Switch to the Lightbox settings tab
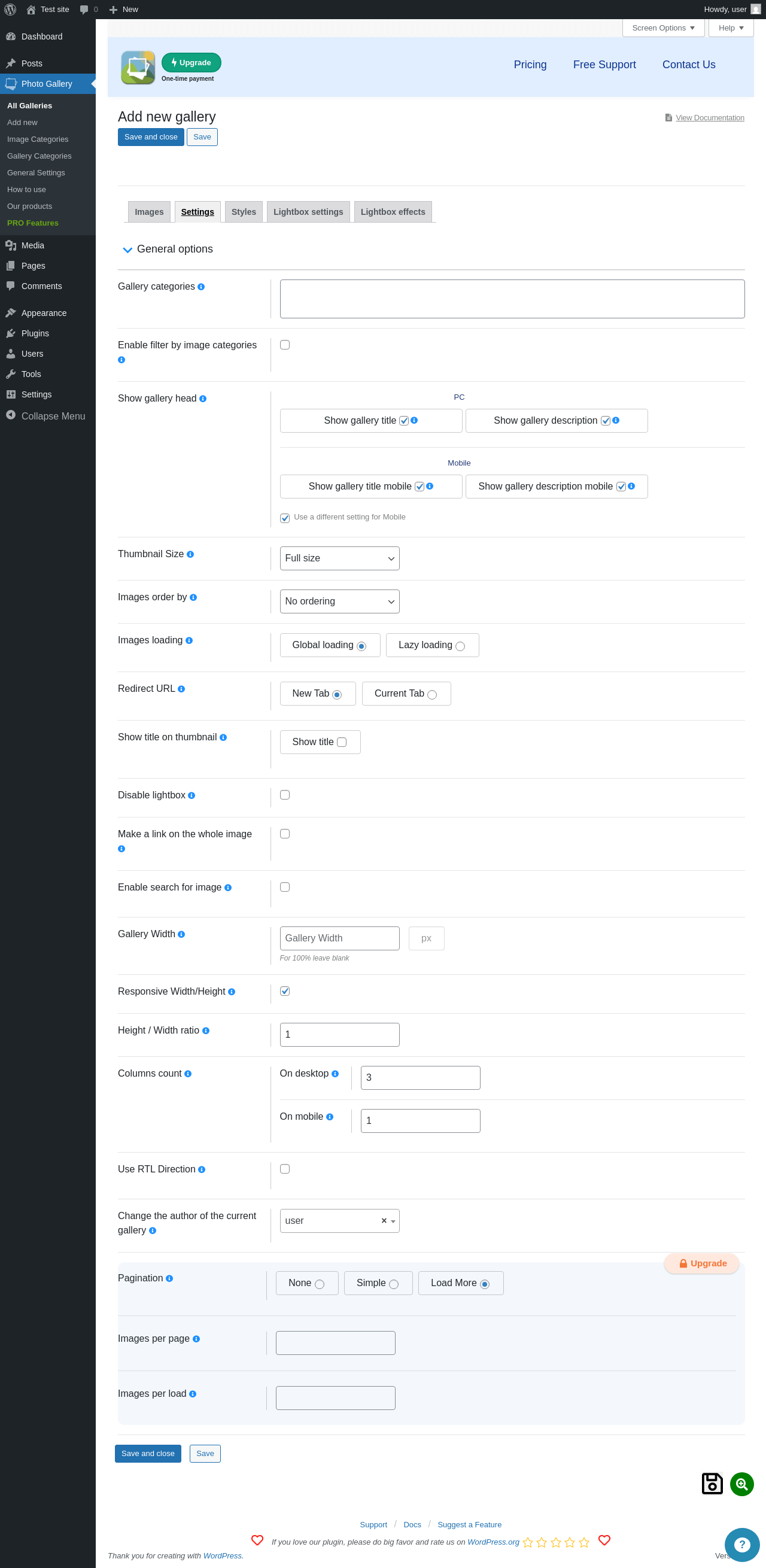Screen dimensions: 766x1568 pos(308,212)
